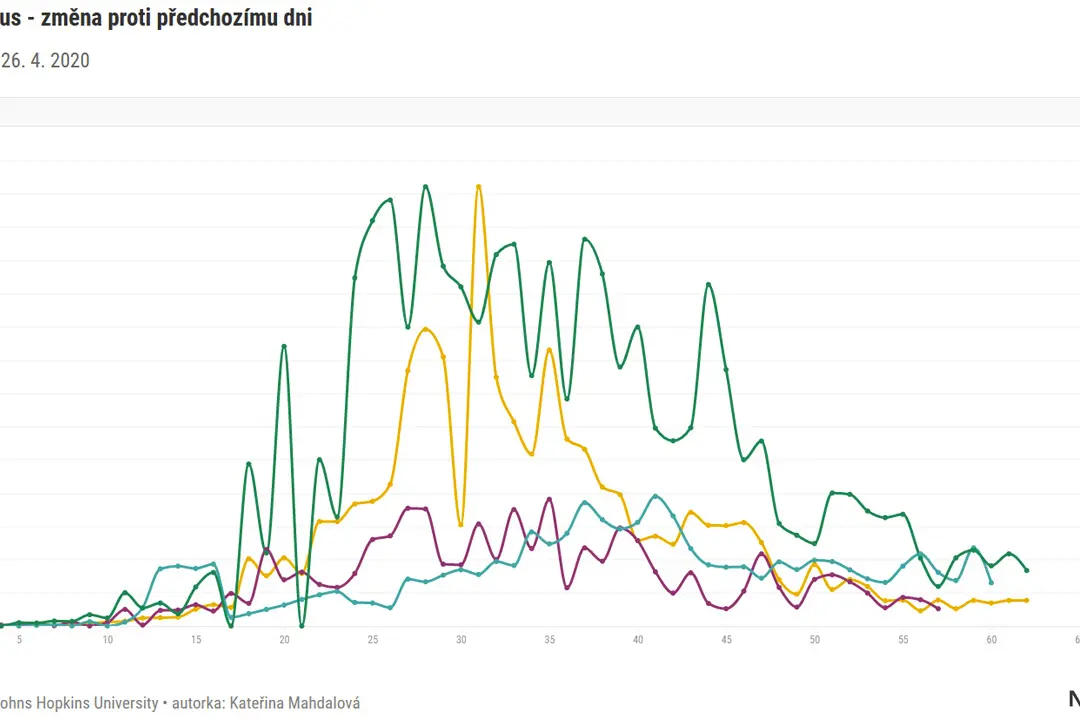This screenshot has height=720, width=1080.
Task: Click the x-axis label 25
Action: [373, 639]
